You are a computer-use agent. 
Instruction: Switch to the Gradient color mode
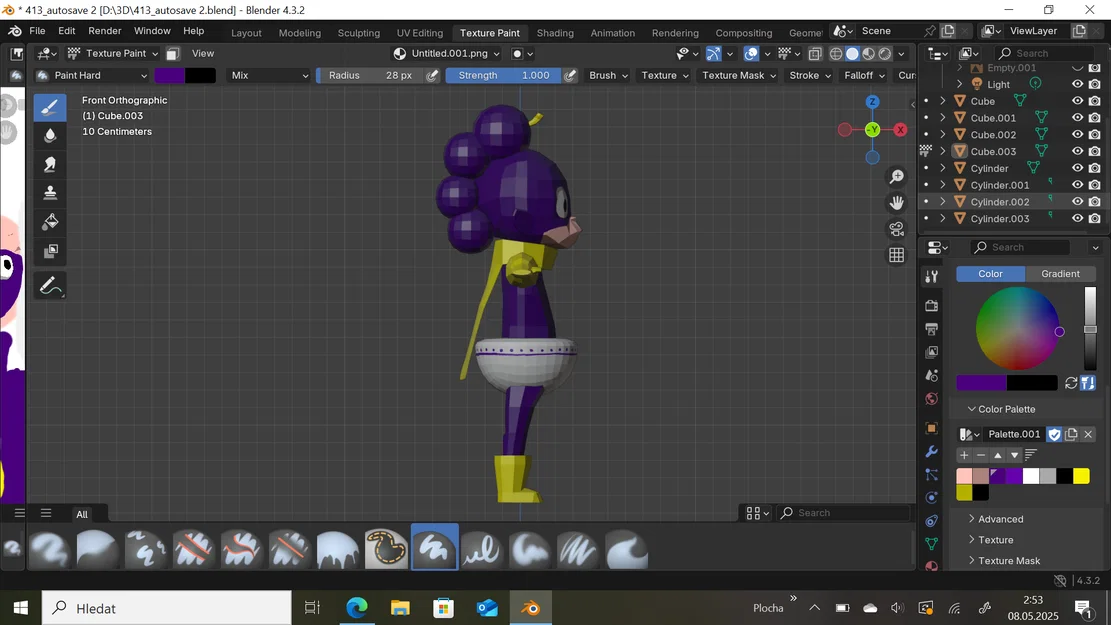1060,274
